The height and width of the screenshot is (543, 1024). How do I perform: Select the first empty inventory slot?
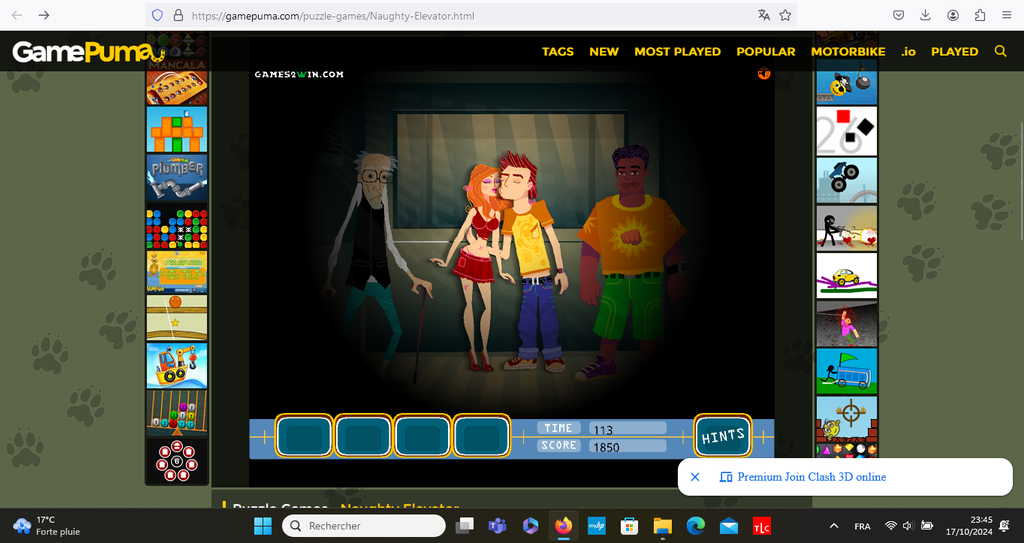click(x=304, y=436)
